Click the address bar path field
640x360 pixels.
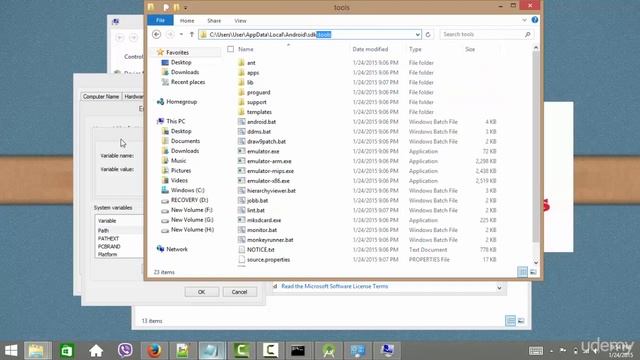[x=310, y=35]
